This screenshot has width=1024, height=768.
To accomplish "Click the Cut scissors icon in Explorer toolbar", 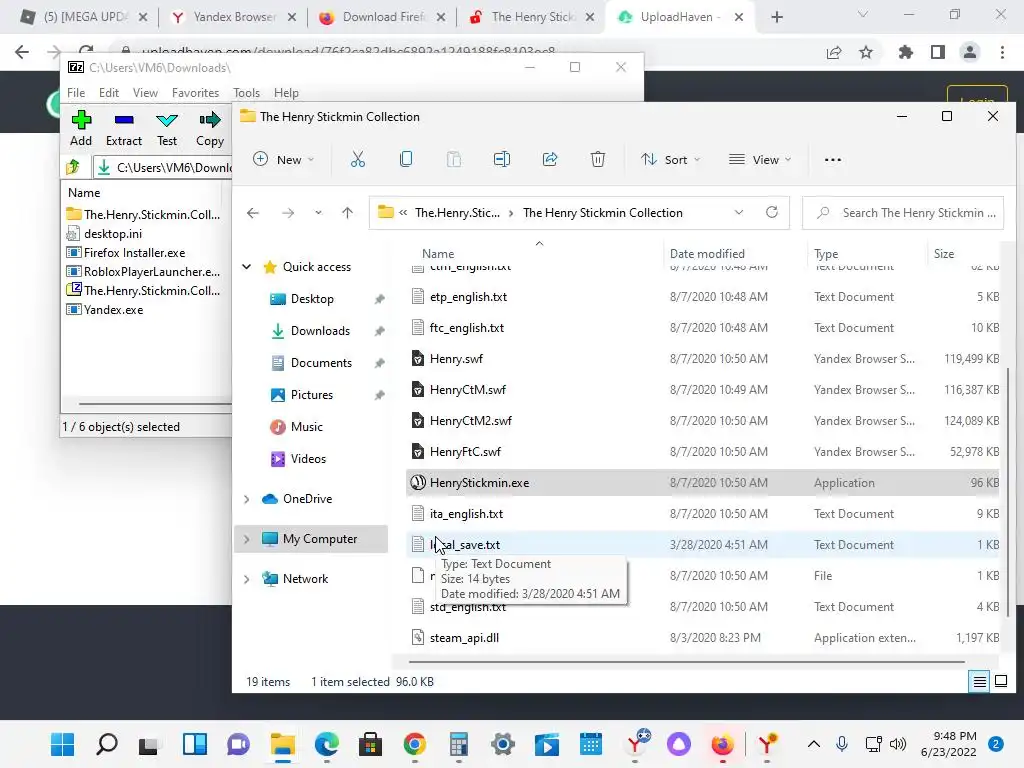I will [x=358, y=159].
